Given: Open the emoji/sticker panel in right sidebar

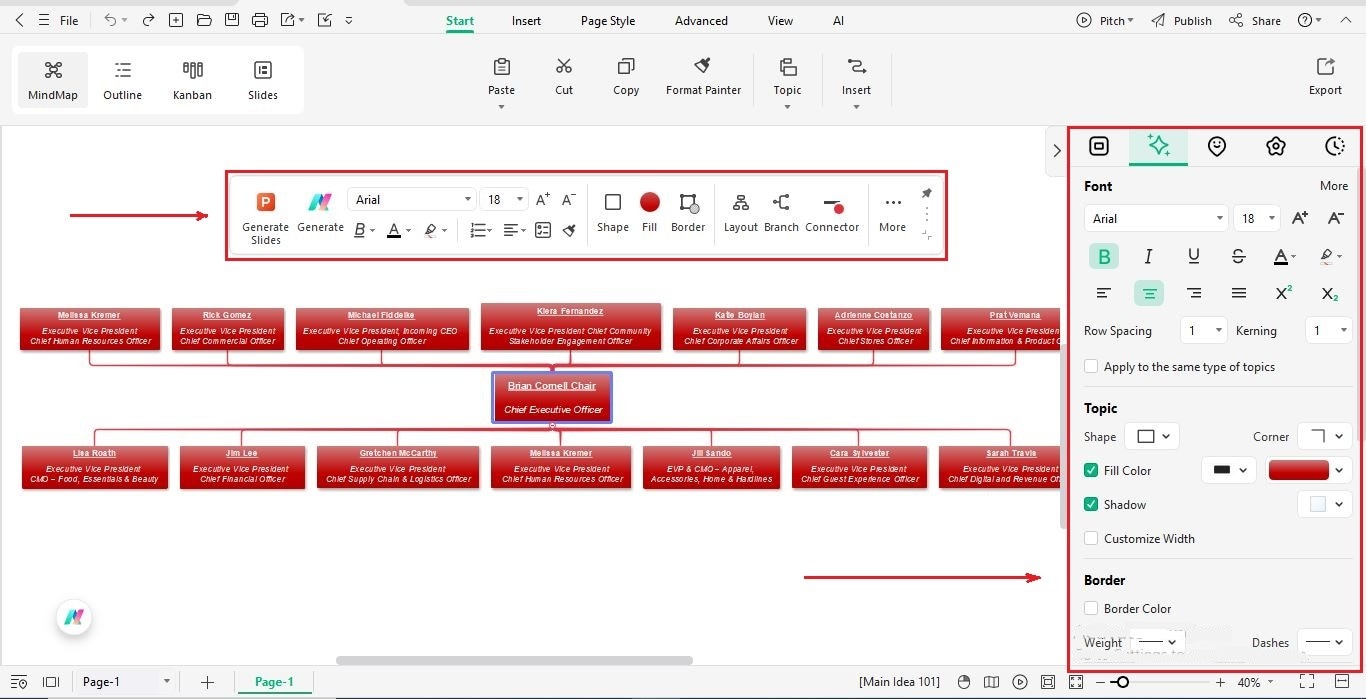Looking at the screenshot, I should [1217, 146].
